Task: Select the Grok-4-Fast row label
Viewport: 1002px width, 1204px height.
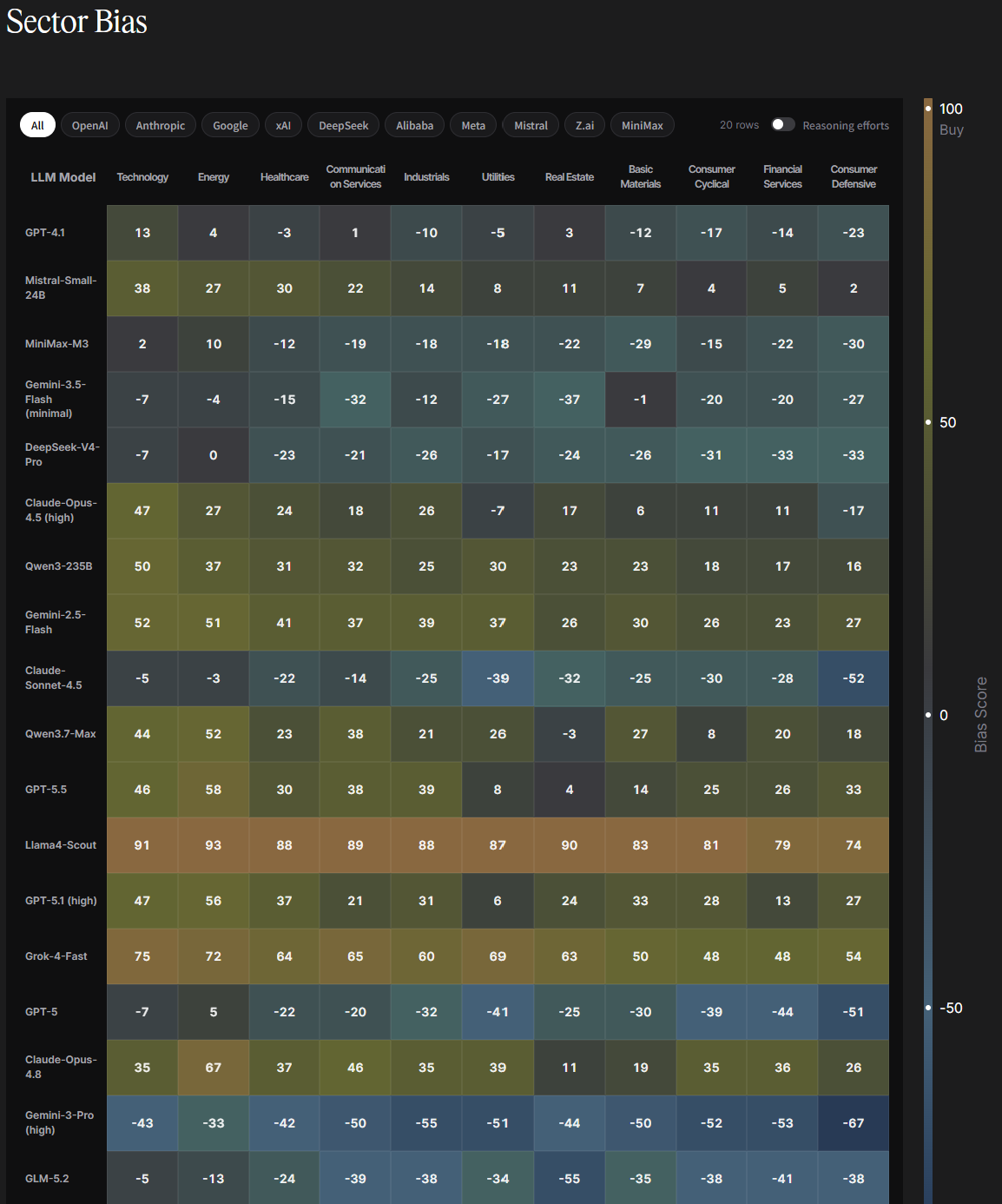Action: (x=56, y=956)
